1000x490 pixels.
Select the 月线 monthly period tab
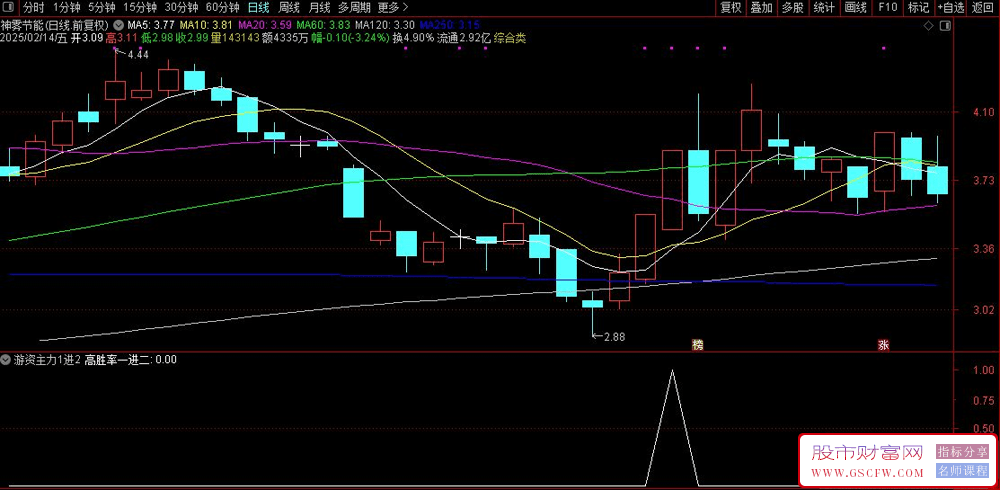point(319,8)
